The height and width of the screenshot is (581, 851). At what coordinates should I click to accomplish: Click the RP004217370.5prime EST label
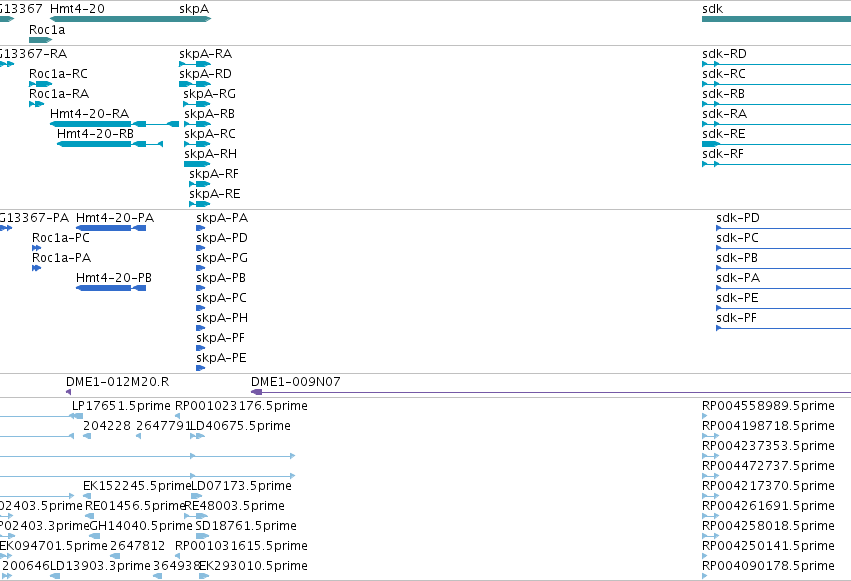pos(768,486)
